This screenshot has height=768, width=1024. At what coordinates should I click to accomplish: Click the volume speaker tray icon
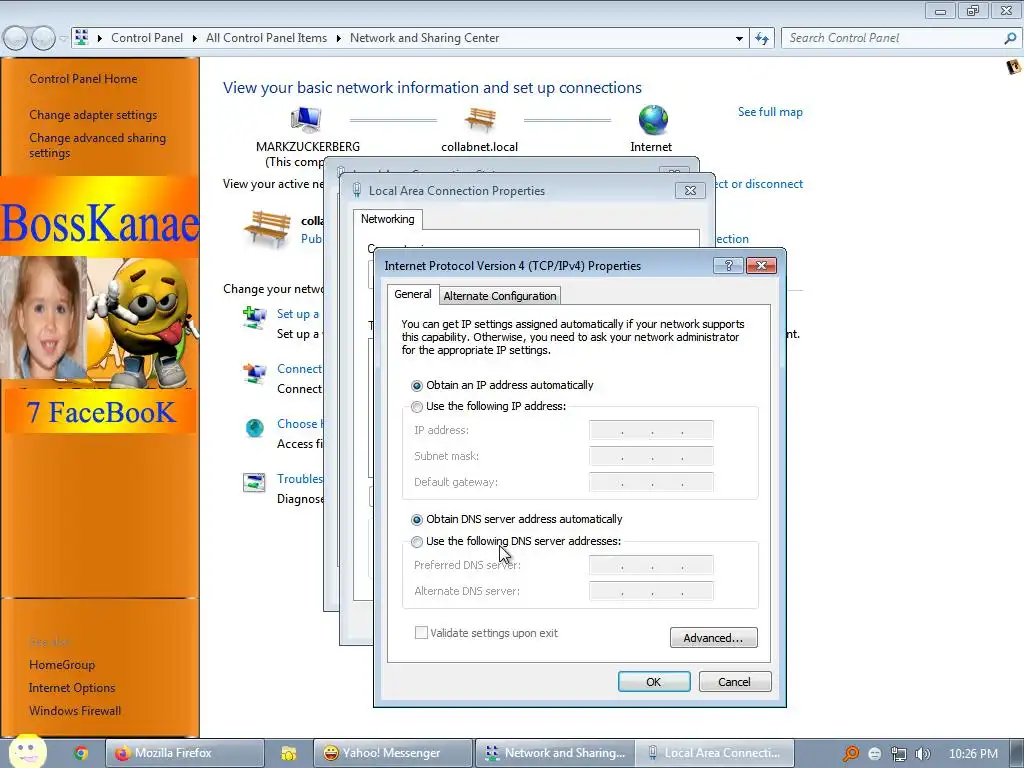[x=922, y=754]
